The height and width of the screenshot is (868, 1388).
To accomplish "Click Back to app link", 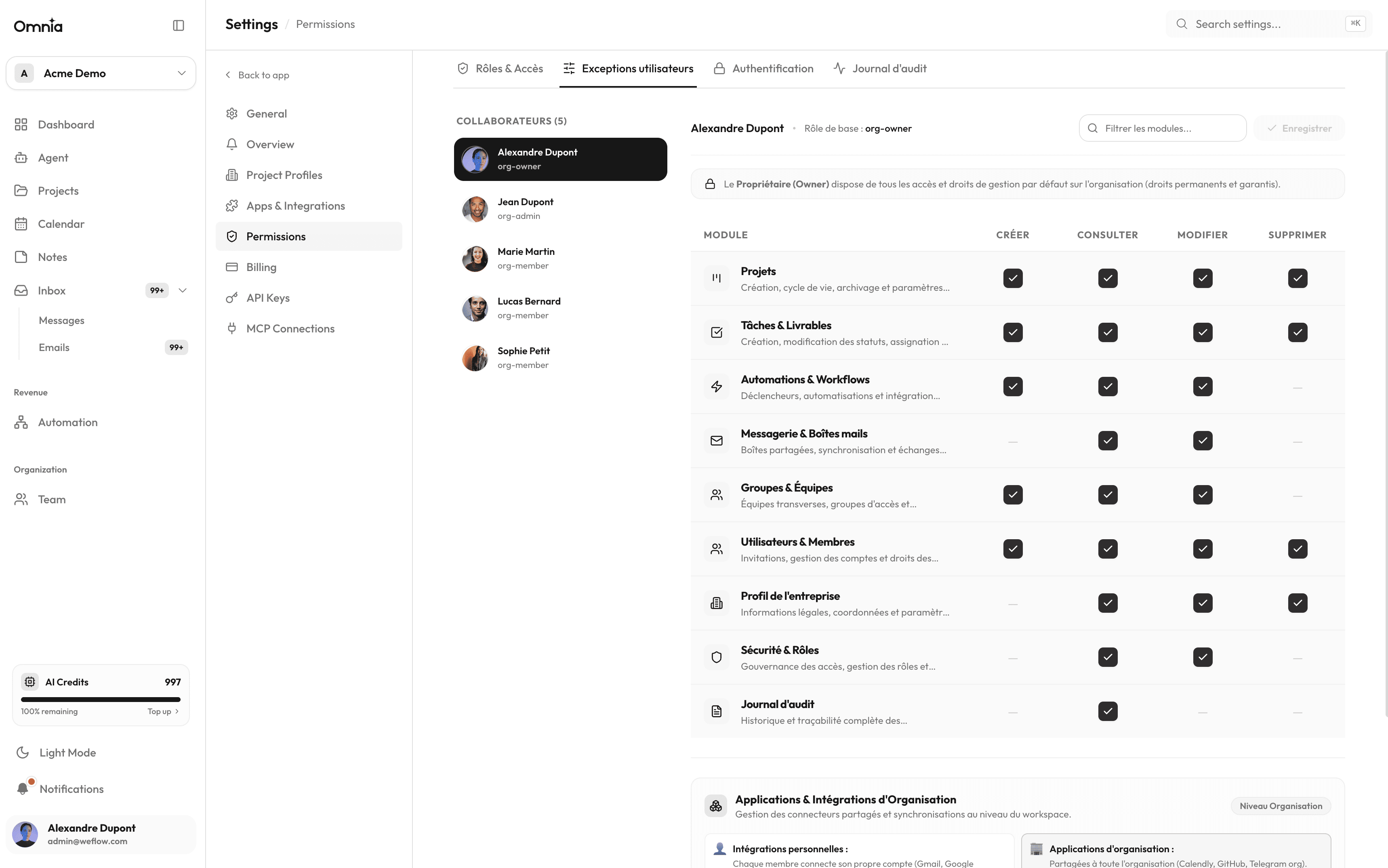I will point(257,75).
